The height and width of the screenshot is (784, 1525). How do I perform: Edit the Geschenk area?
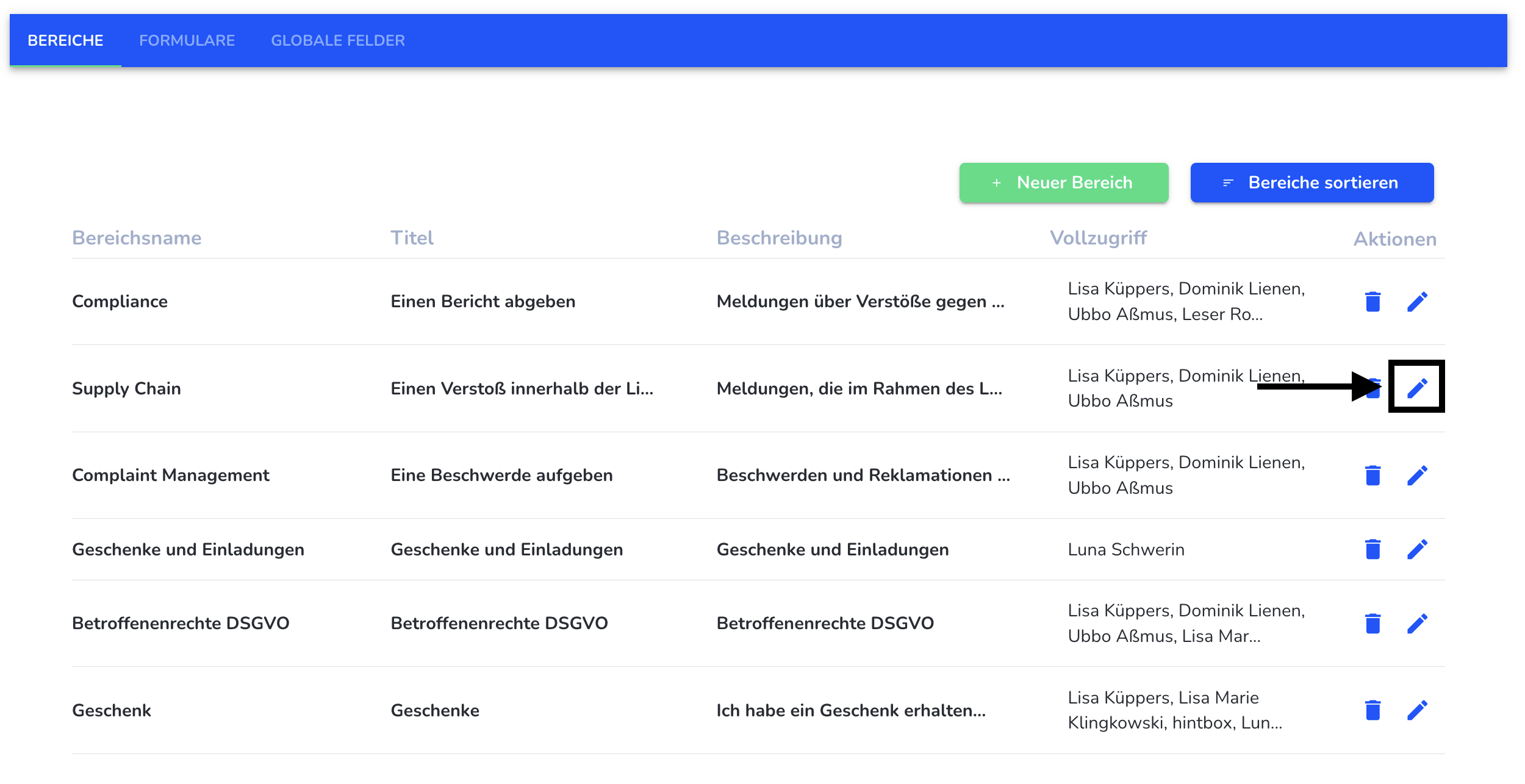tap(1417, 710)
